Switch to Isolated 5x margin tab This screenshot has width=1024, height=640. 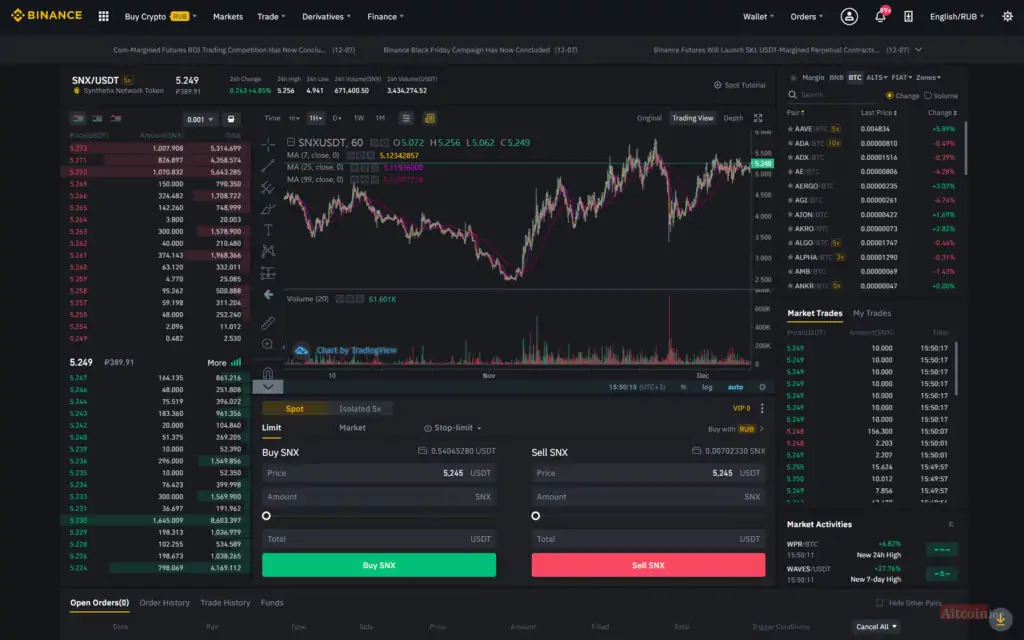coord(360,409)
